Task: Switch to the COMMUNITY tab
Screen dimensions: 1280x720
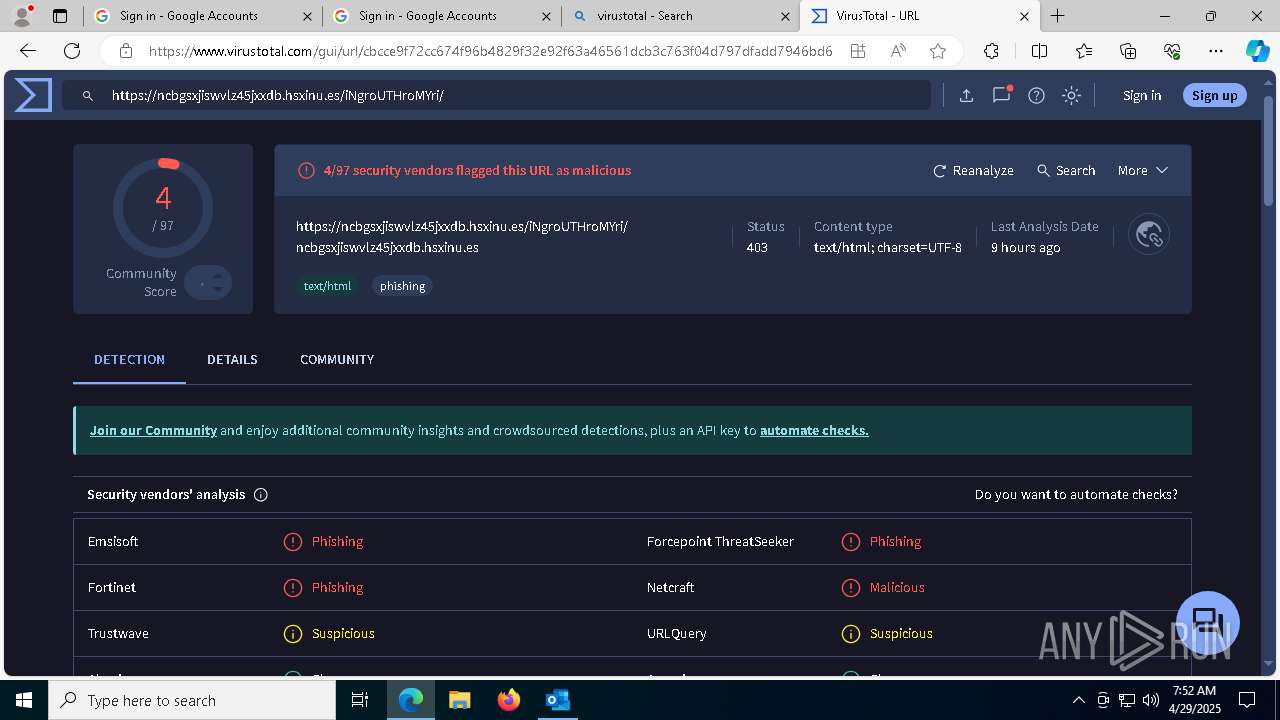Action: click(337, 360)
